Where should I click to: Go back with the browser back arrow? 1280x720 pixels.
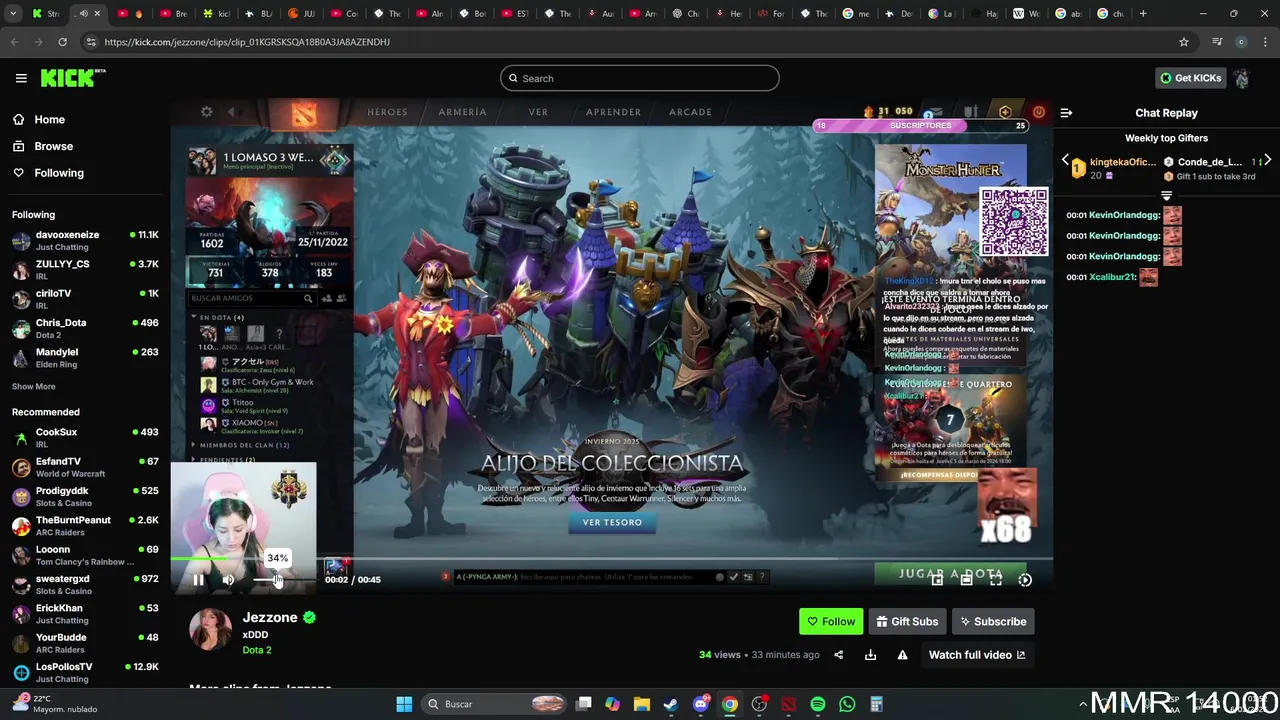[x=13, y=42]
